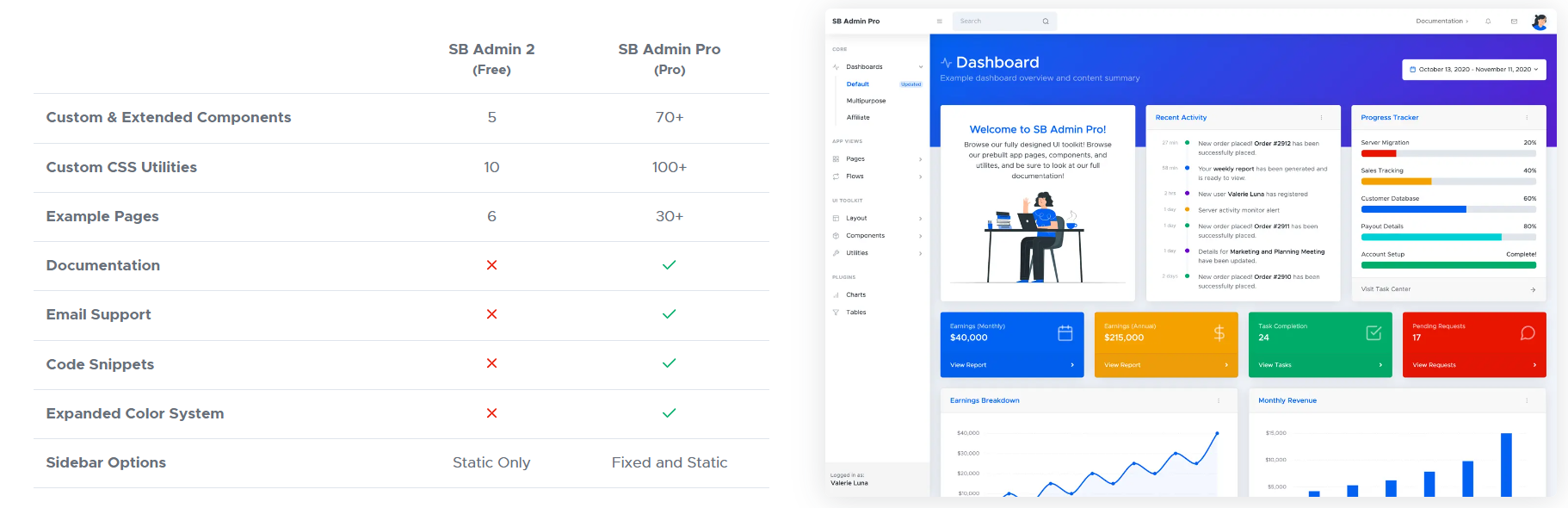Expand the Pages sidebar chevron
This screenshot has width=1568, height=508.
(920, 159)
